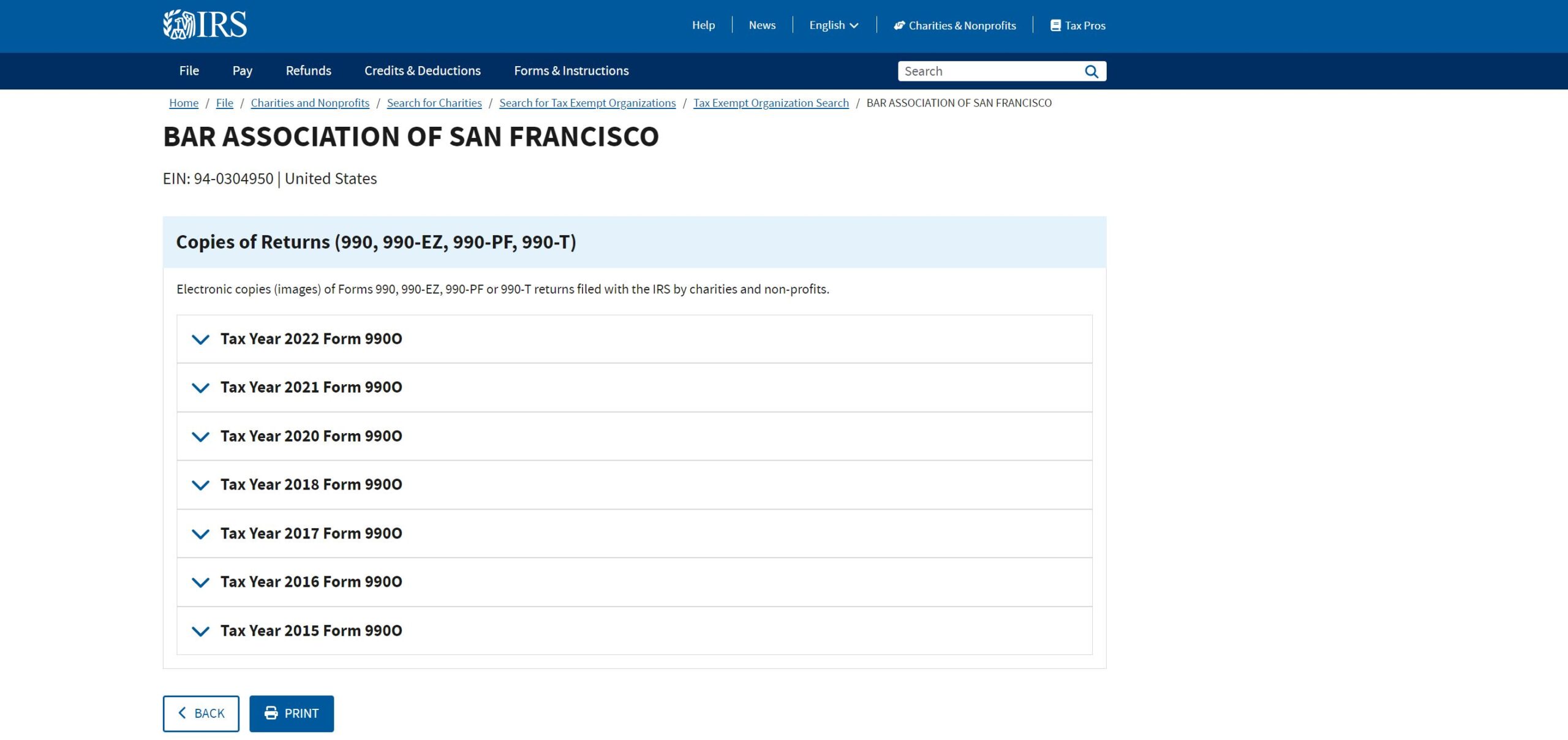Click the search magnifier icon
The height and width of the screenshot is (740, 1568).
[x=1091, y=71]
